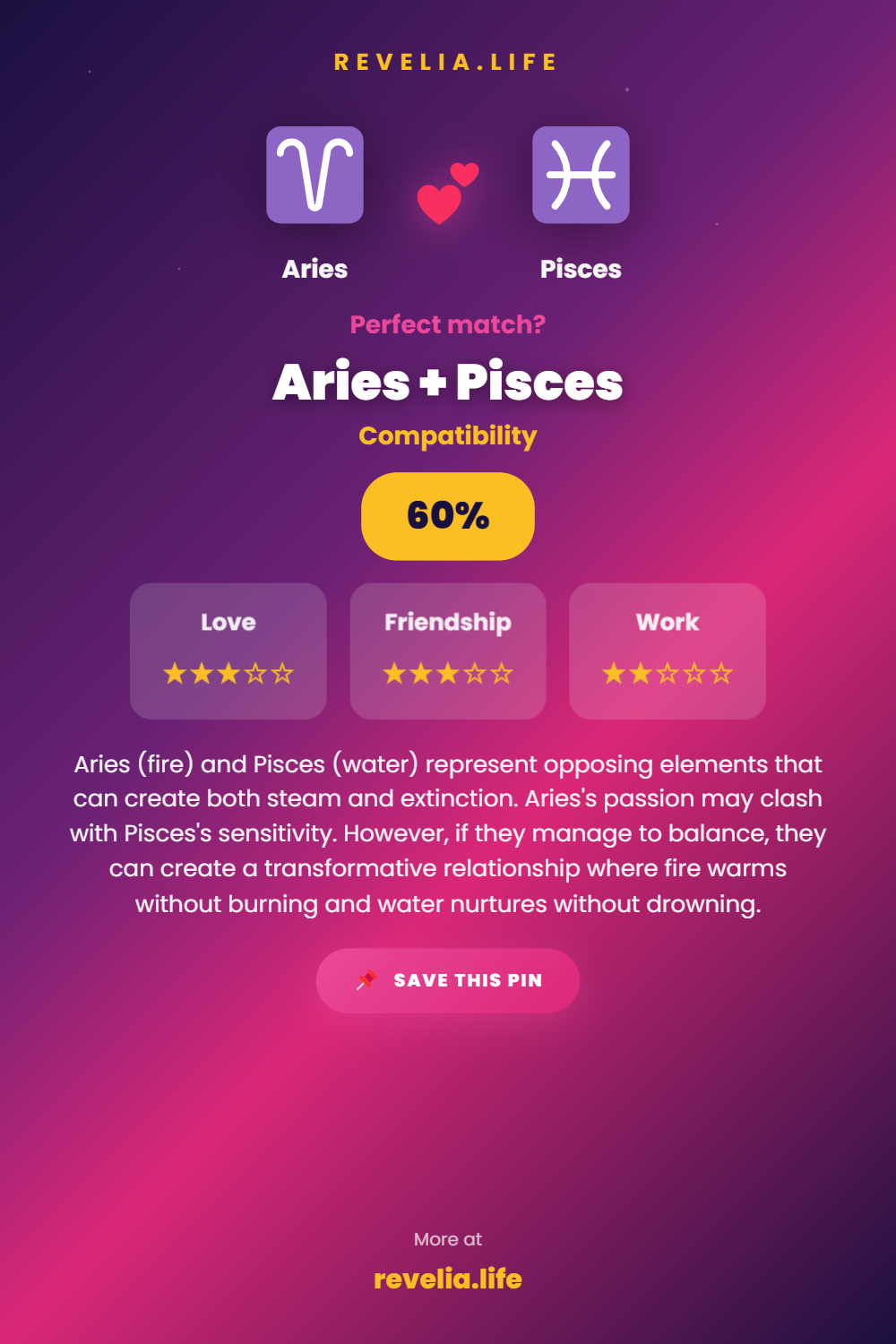The height and width of the screenshot is (1344, 896).
Task: Click the 60% compatibility badge
Action: pyautogui.click(x=448, y=516)
